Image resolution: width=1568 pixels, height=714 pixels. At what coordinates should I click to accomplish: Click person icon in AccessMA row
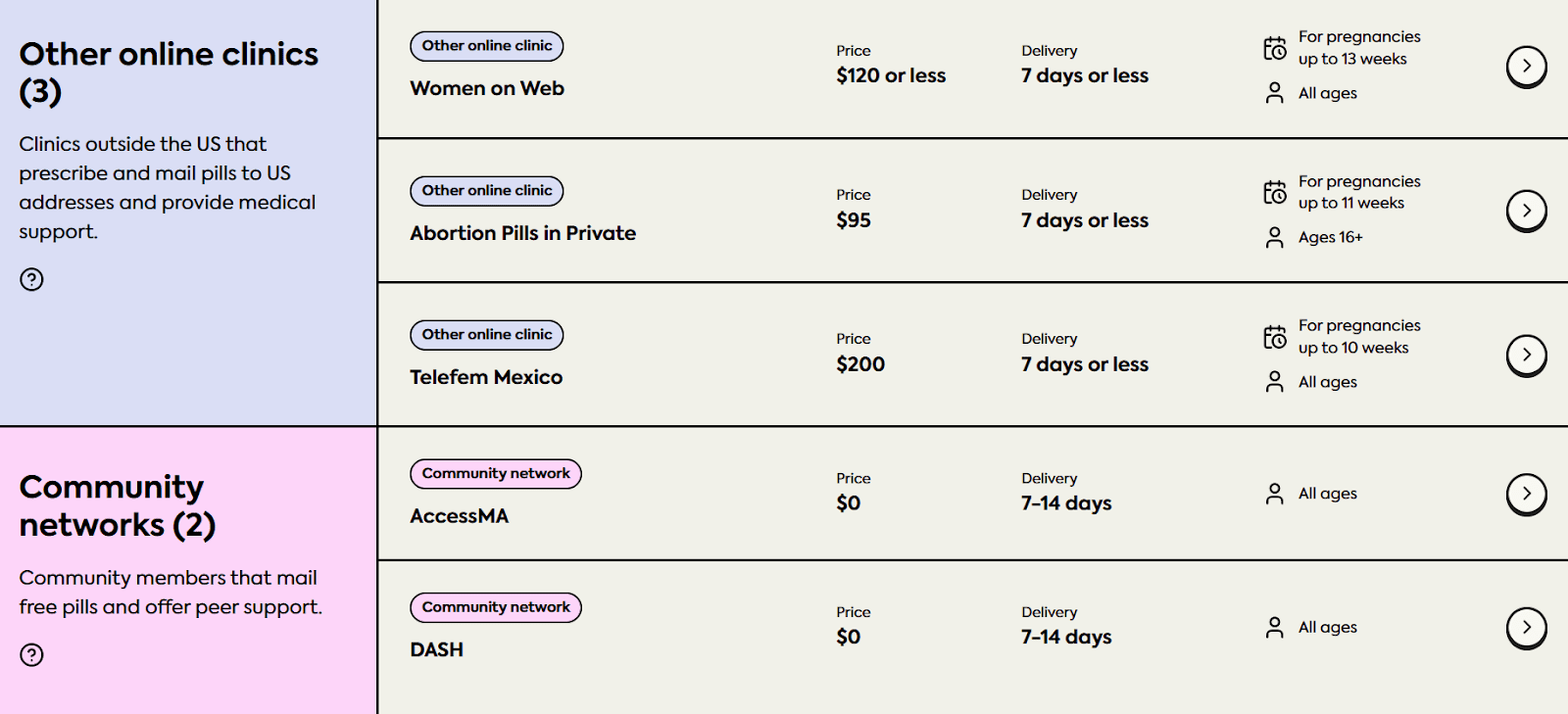point(1274,494)
